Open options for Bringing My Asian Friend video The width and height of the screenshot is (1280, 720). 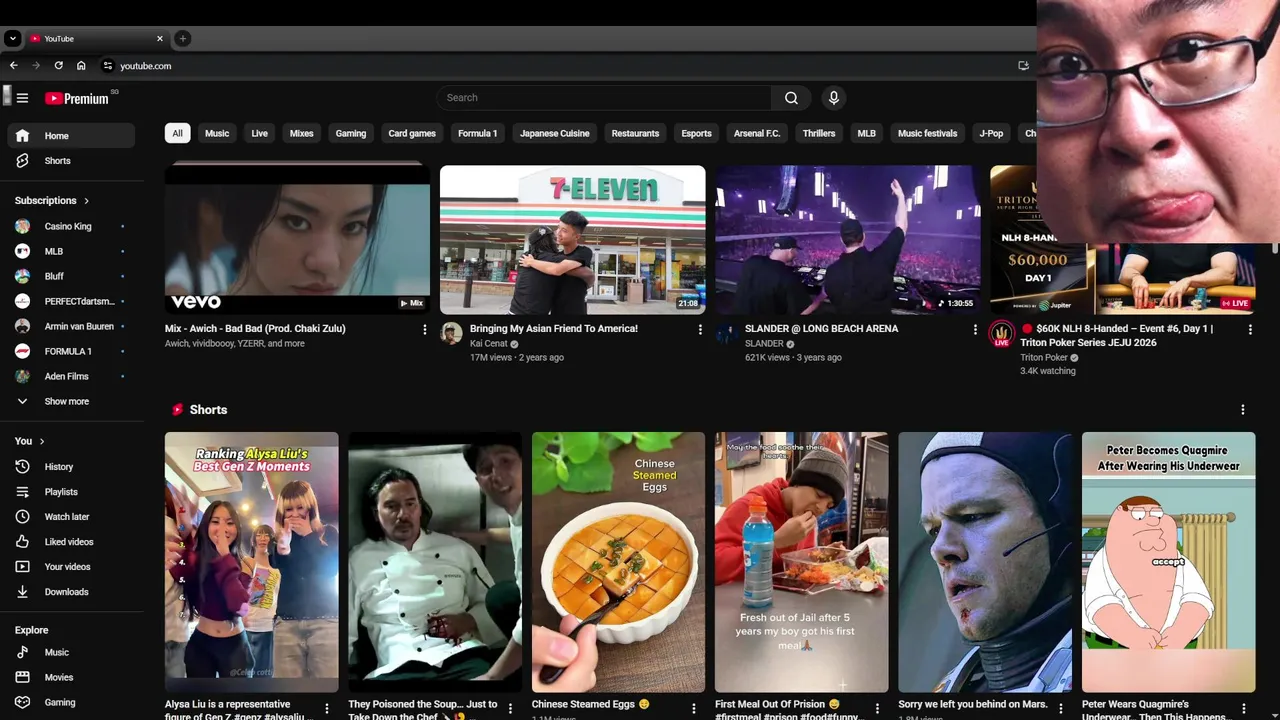click(700, 329)
